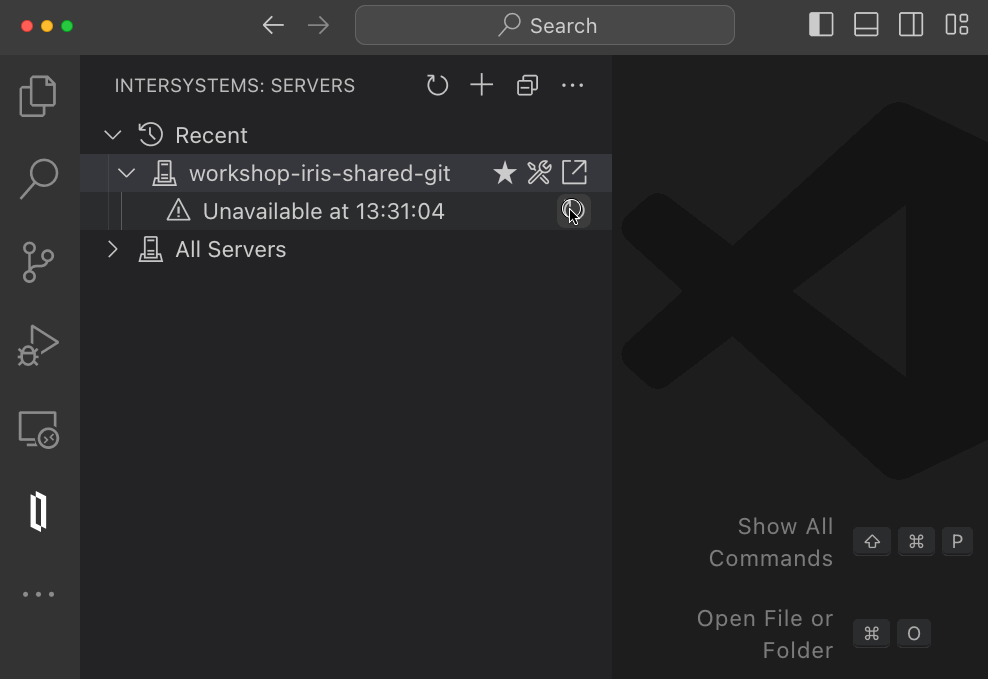Refresh the InterSystems servers tree
Viewport: 988px width, 679px height.
(x=437, y=85)
